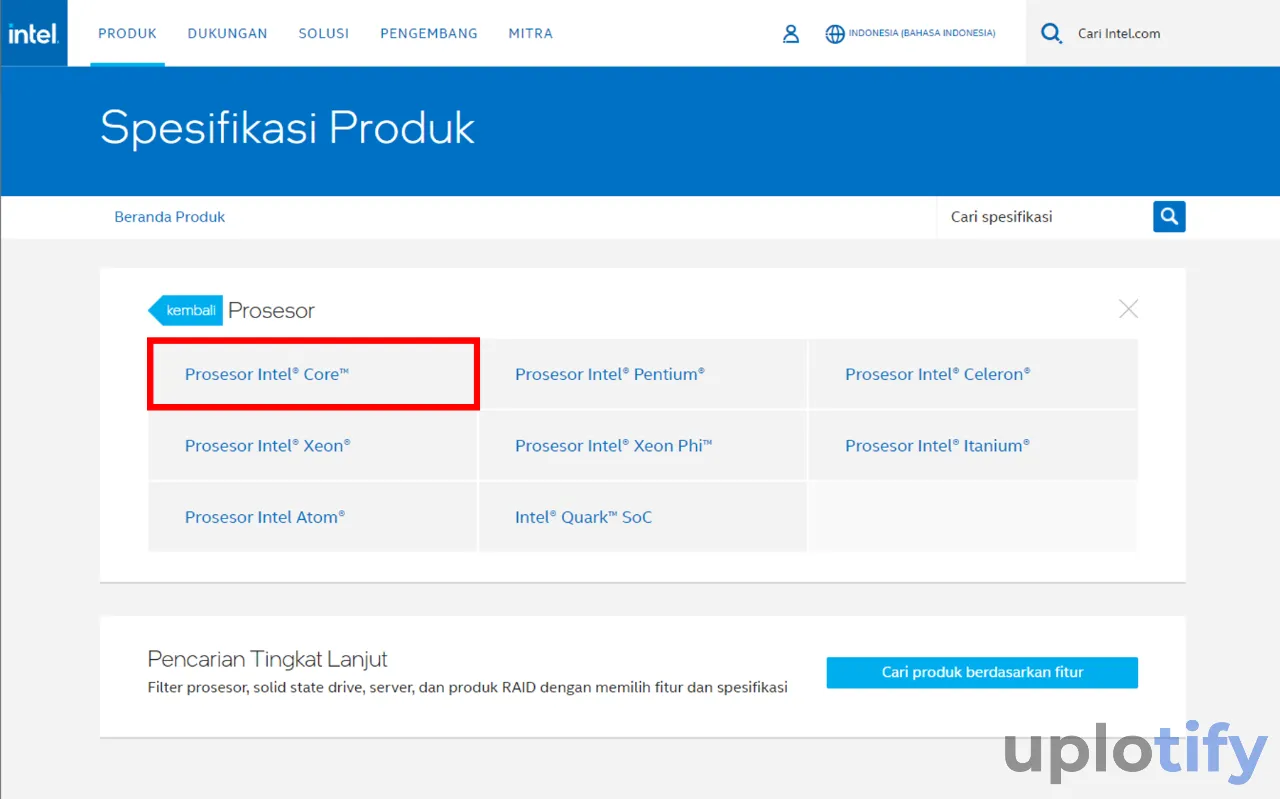The height and width of the screenshot is (799, 1280).
Task: Open the PENGEMBANG menu
Action: click(429, 33)
